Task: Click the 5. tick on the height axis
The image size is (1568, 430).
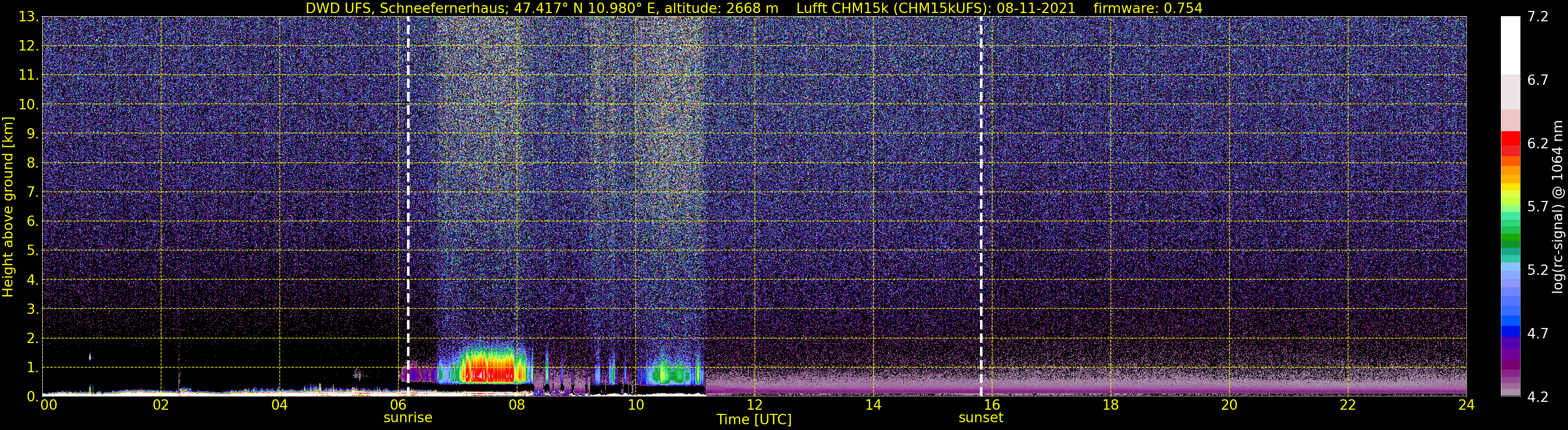Action: tap(33, 250)
